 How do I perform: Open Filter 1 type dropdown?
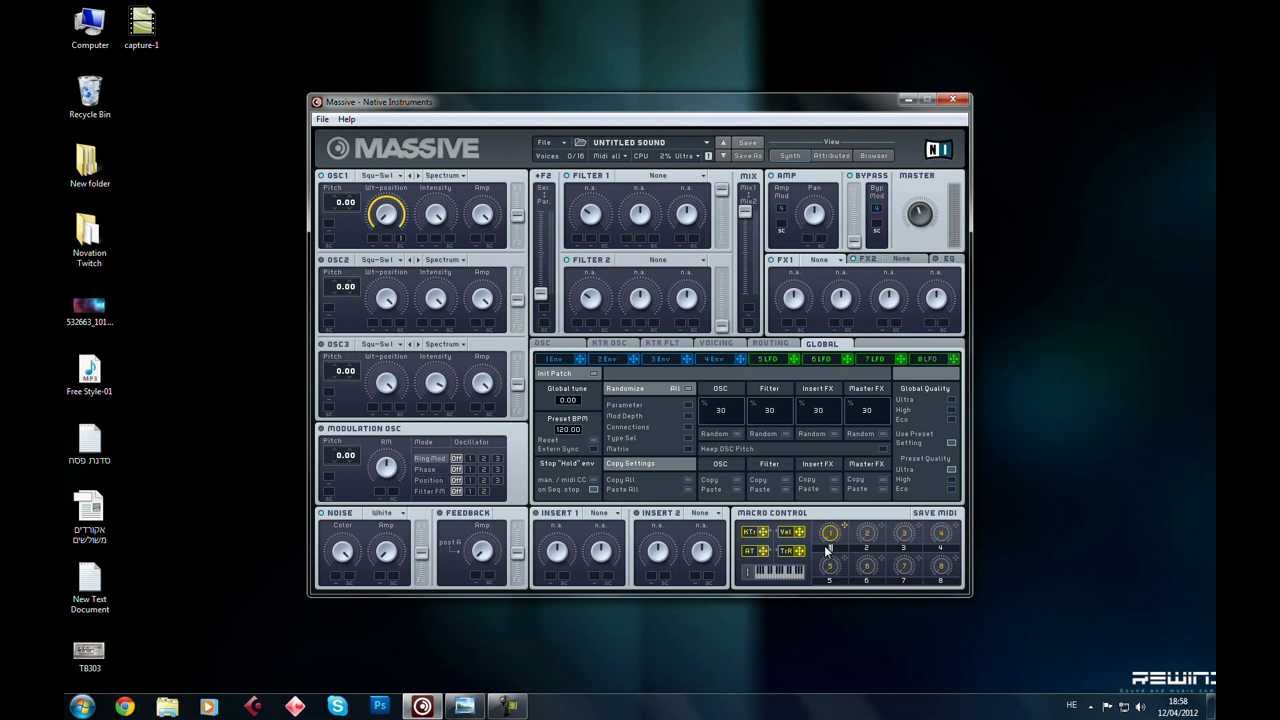pyautogui.click(x=663, y=176)
